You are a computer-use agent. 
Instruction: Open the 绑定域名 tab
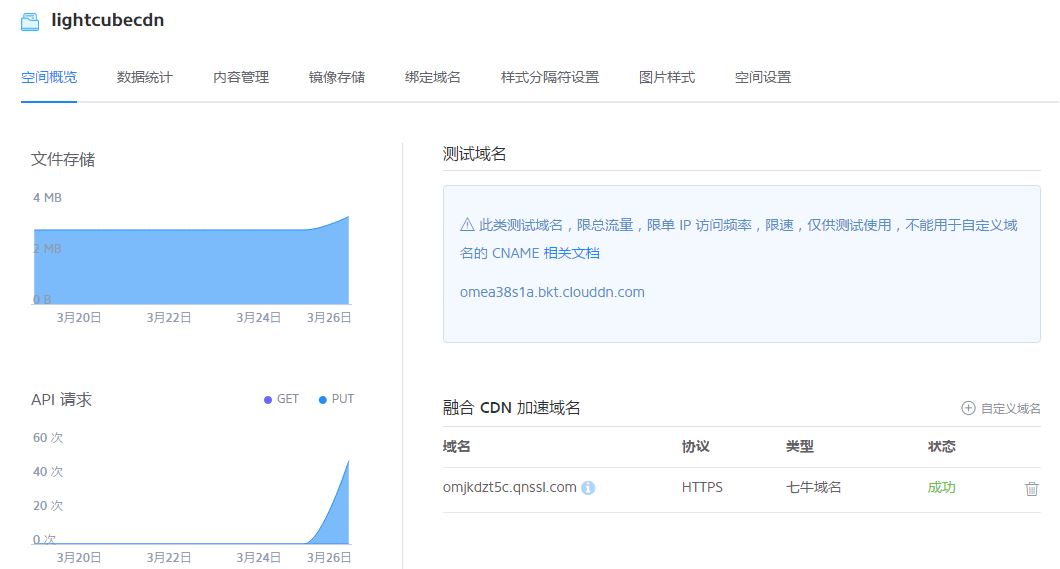(x=433, y=77)
